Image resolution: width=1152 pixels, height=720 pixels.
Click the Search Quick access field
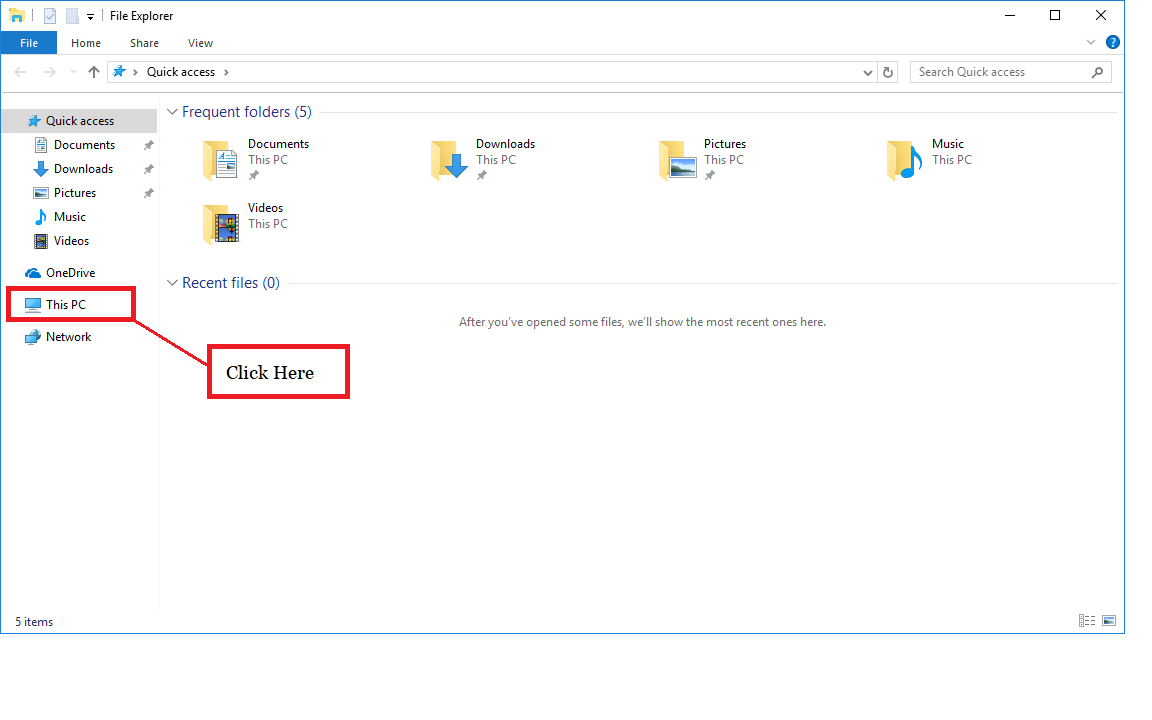[1000, 72]
